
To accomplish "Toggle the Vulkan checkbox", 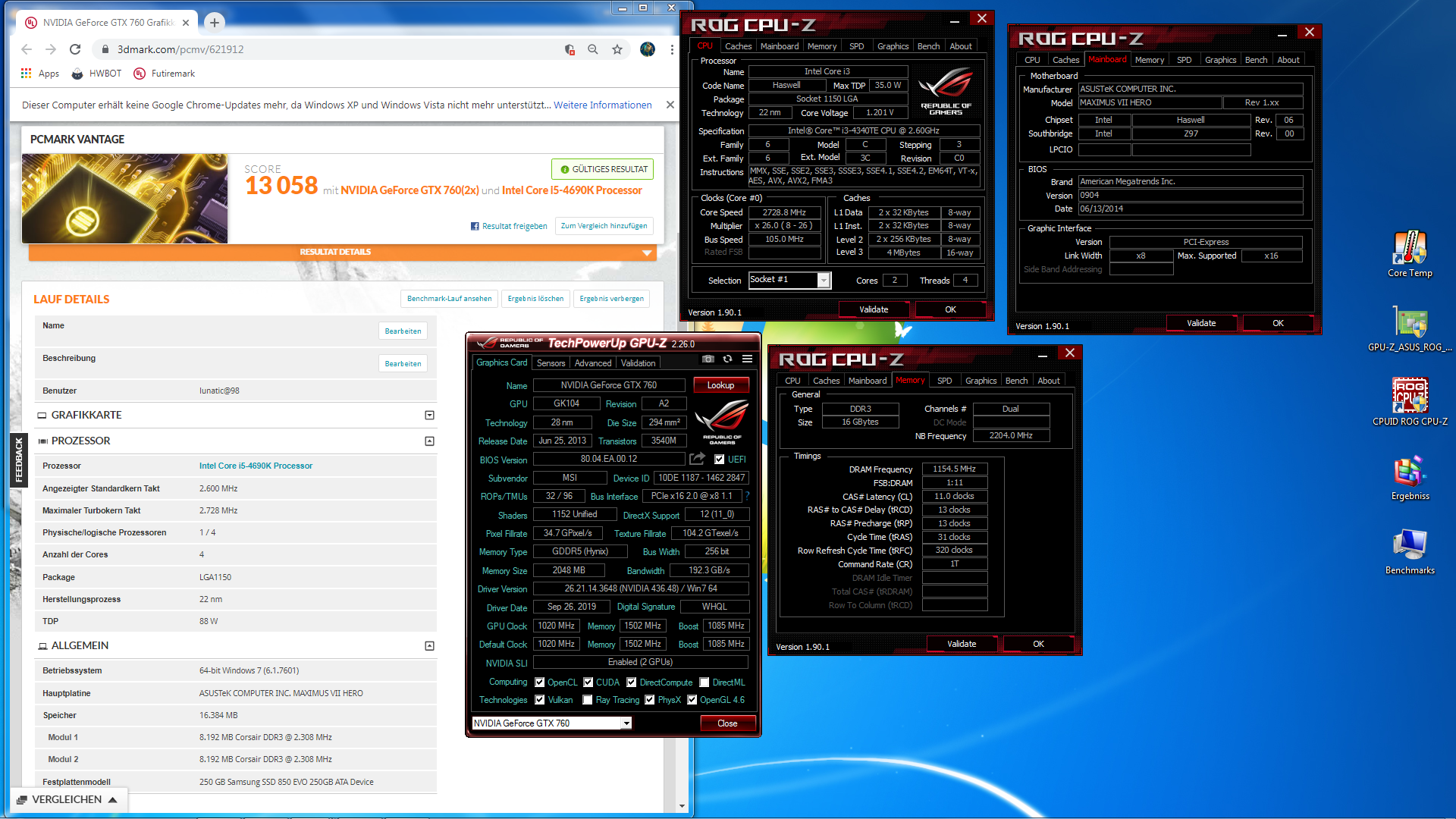I will coord(539,699).
